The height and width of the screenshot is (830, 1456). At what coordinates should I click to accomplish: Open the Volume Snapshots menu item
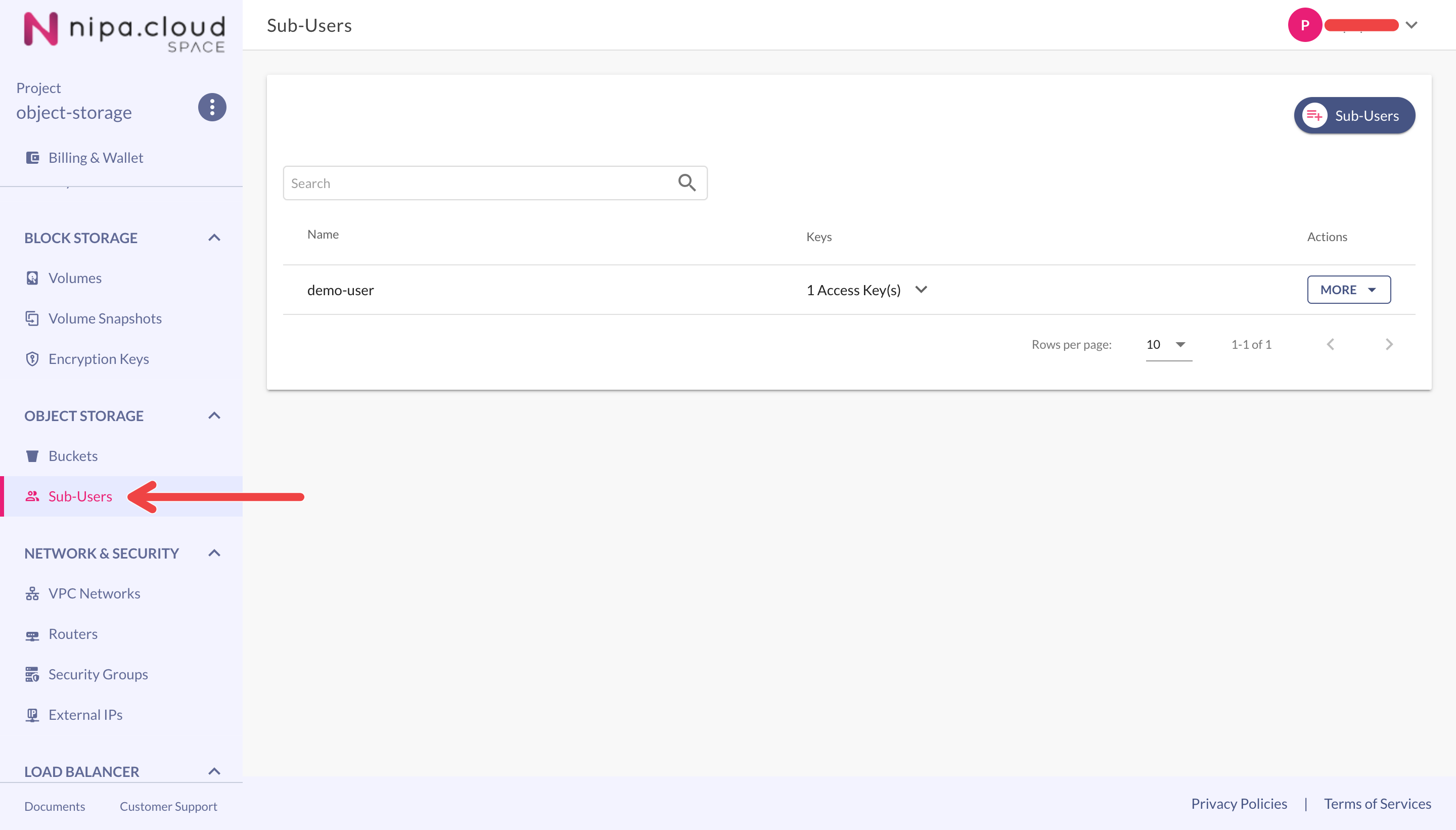105,318
